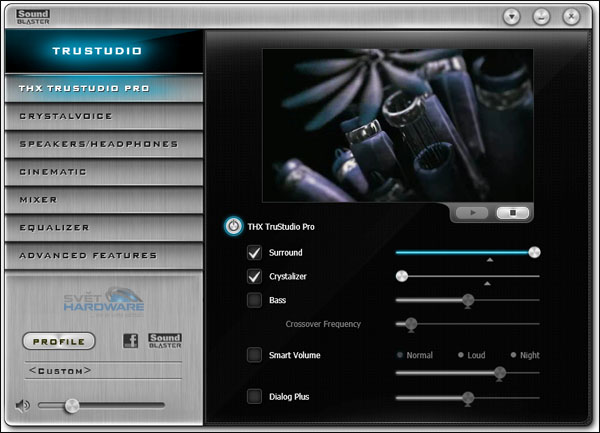Open the Advanced Features section
Viewport: 600px width, 433px height.
[104, 256]
